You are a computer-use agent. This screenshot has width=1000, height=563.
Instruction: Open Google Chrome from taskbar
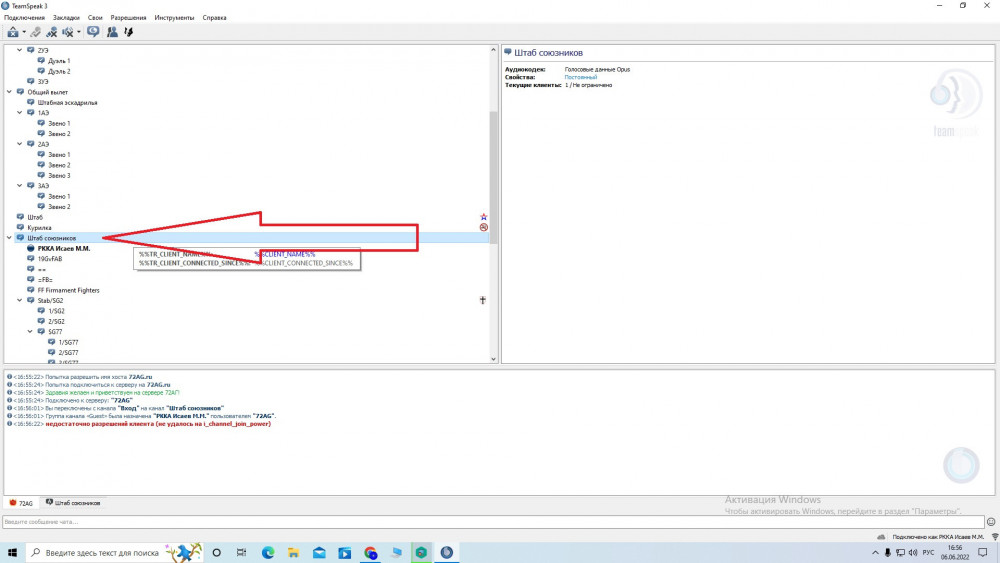click(371, 553)
